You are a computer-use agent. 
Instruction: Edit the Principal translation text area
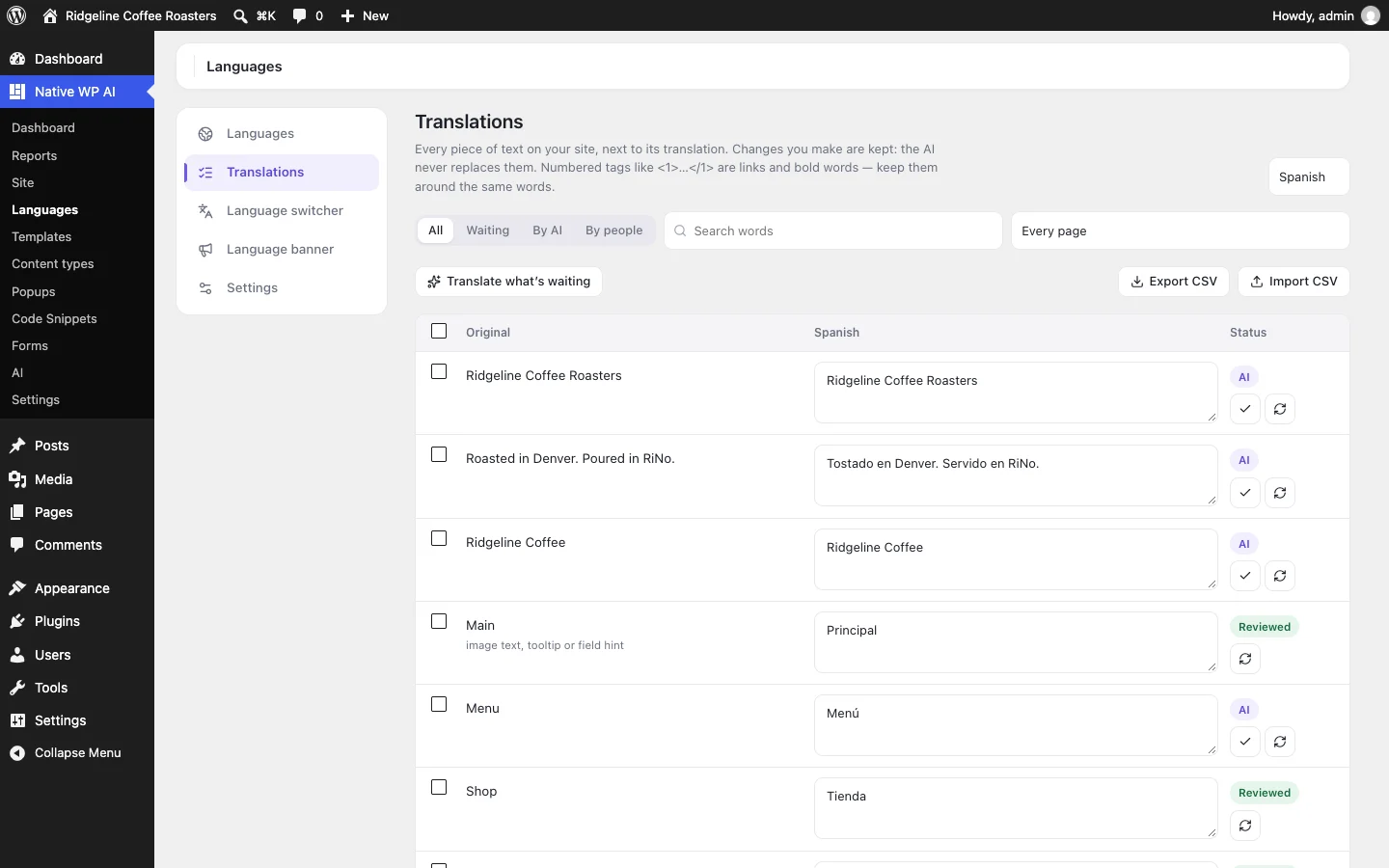pyautogui.click(x=1016, y=642)
